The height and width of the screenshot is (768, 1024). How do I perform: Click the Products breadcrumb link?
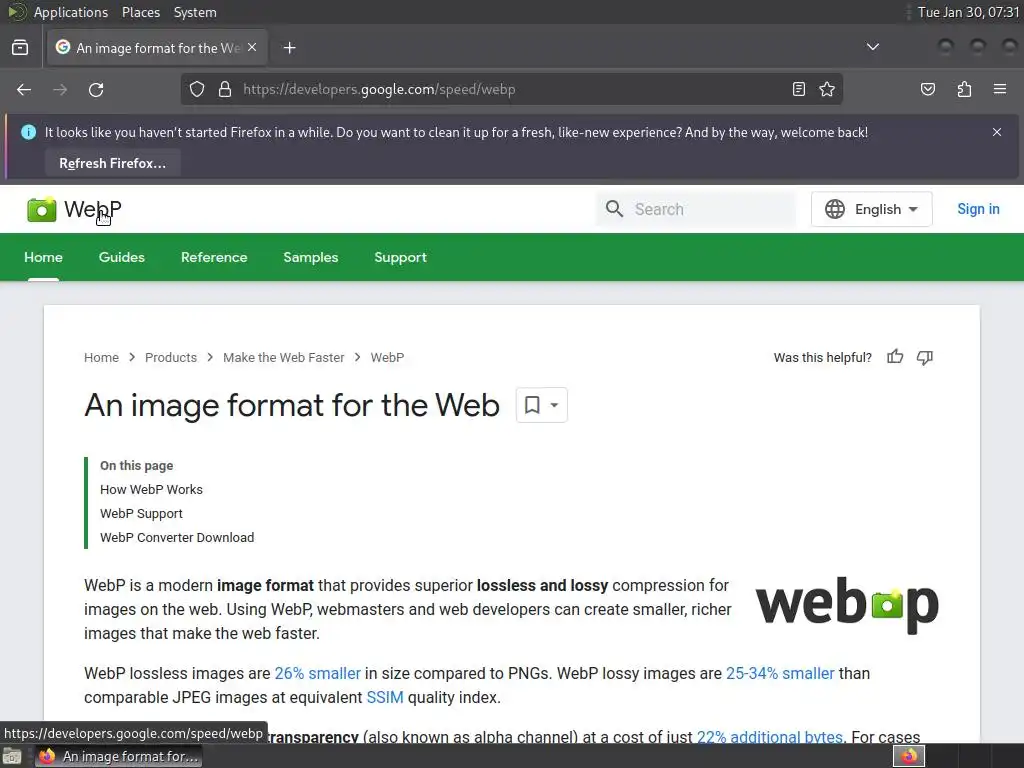coord(170,357)
